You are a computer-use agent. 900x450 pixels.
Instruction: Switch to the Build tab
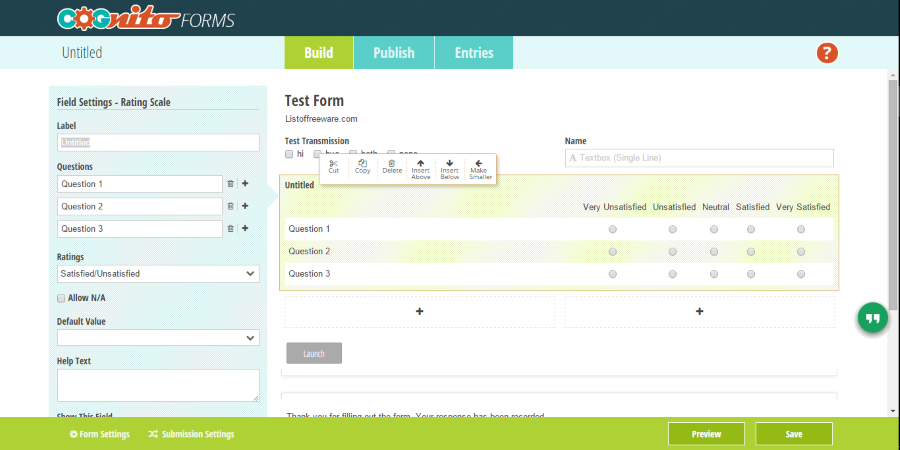319,53
